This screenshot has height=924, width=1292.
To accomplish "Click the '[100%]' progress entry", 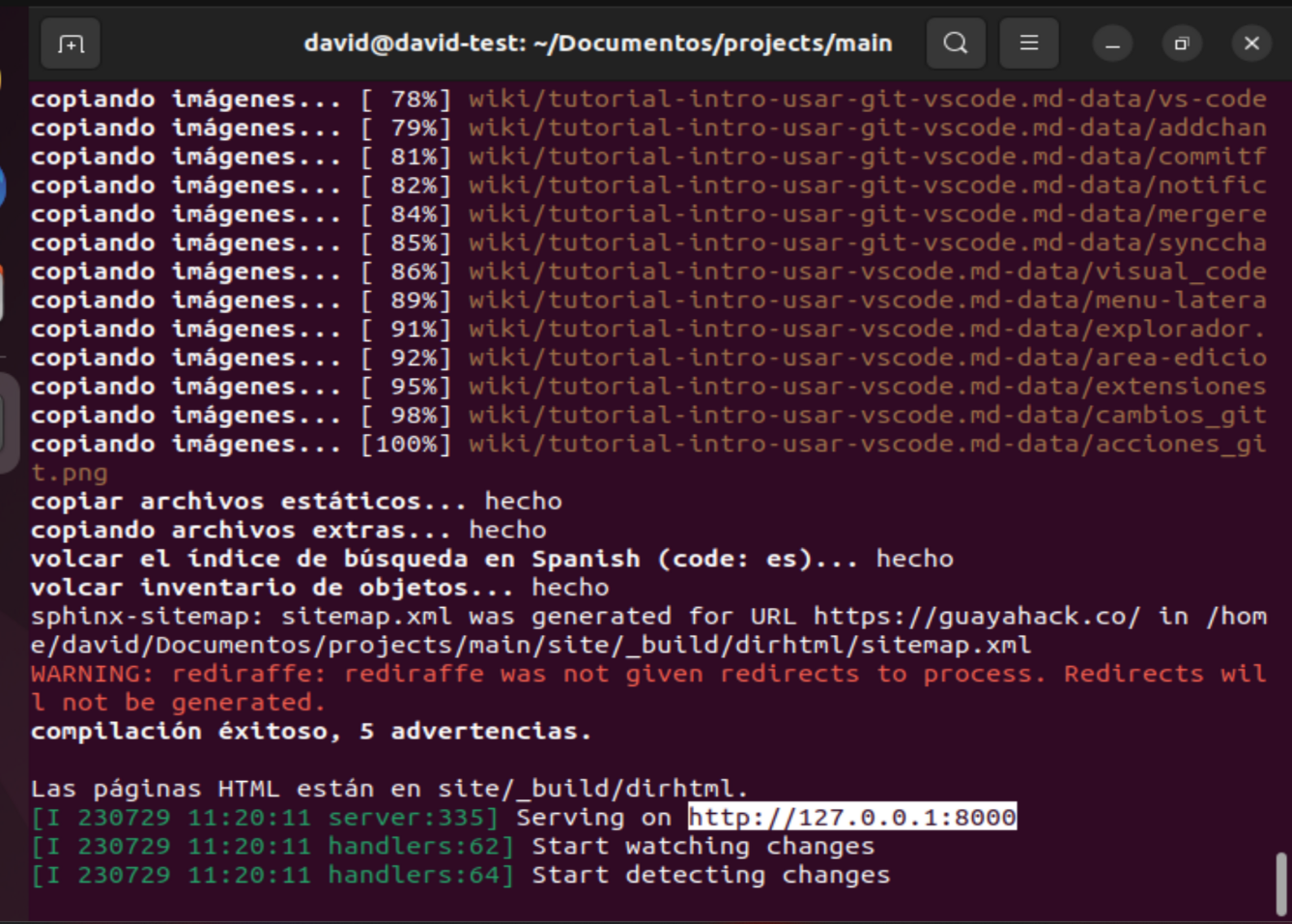I will (x=406, y=445).
